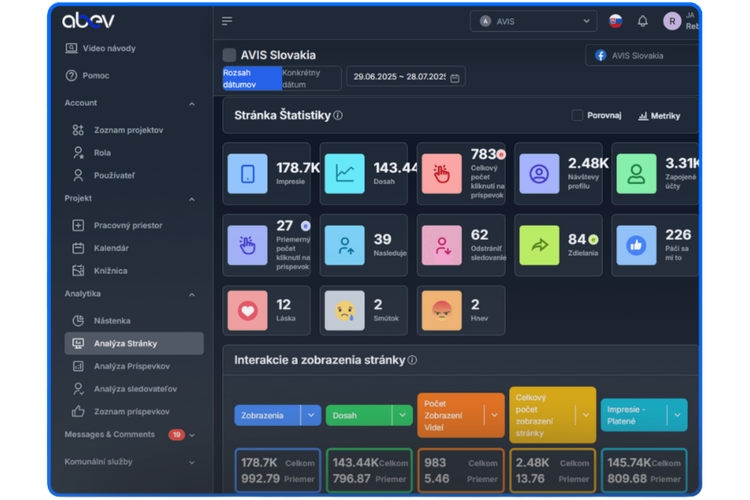This screenshot has height=500, width=750.
Task: Open Knižnica in sidebar
Action: pyautogui.click(x=110, y=271)
